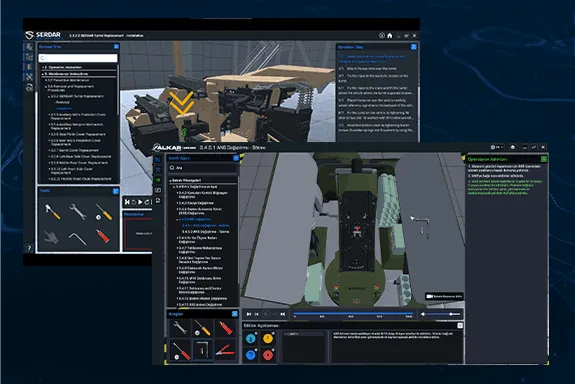Select the red tube in ALKAR Araçlar panel

pos(226,328)
